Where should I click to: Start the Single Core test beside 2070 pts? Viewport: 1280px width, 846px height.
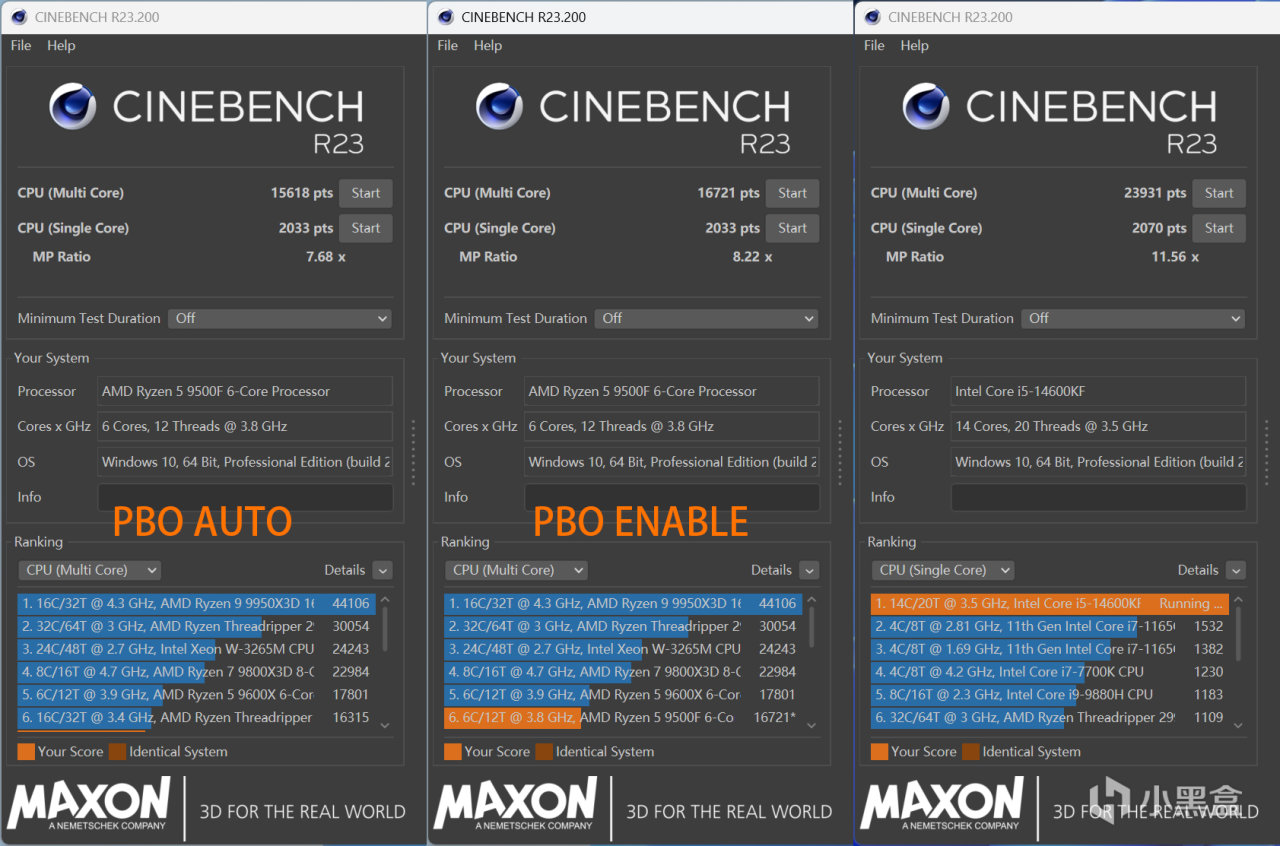tap(1219, 228)
